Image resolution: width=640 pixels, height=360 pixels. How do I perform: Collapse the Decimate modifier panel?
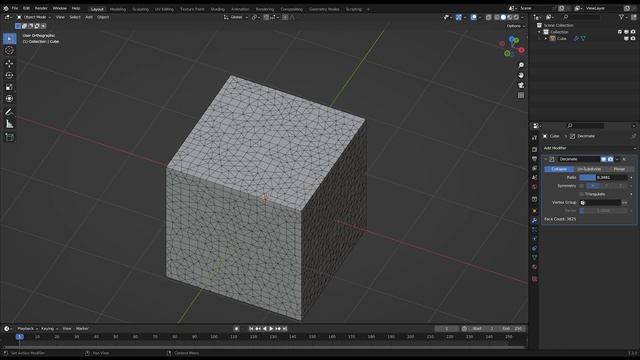(x=546, y=159)
